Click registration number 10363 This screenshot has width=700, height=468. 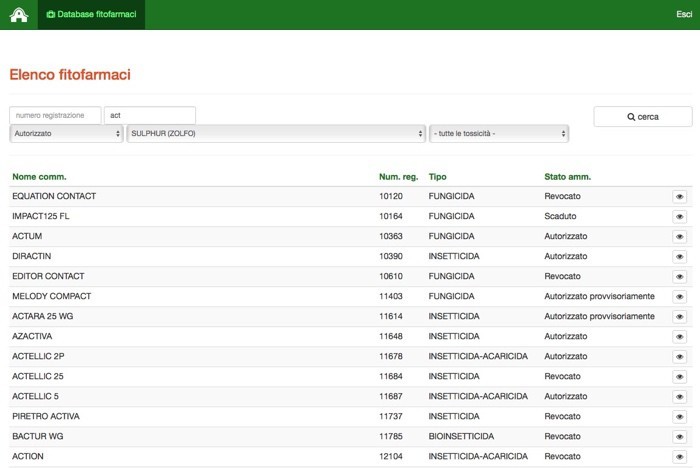point(391,236)
